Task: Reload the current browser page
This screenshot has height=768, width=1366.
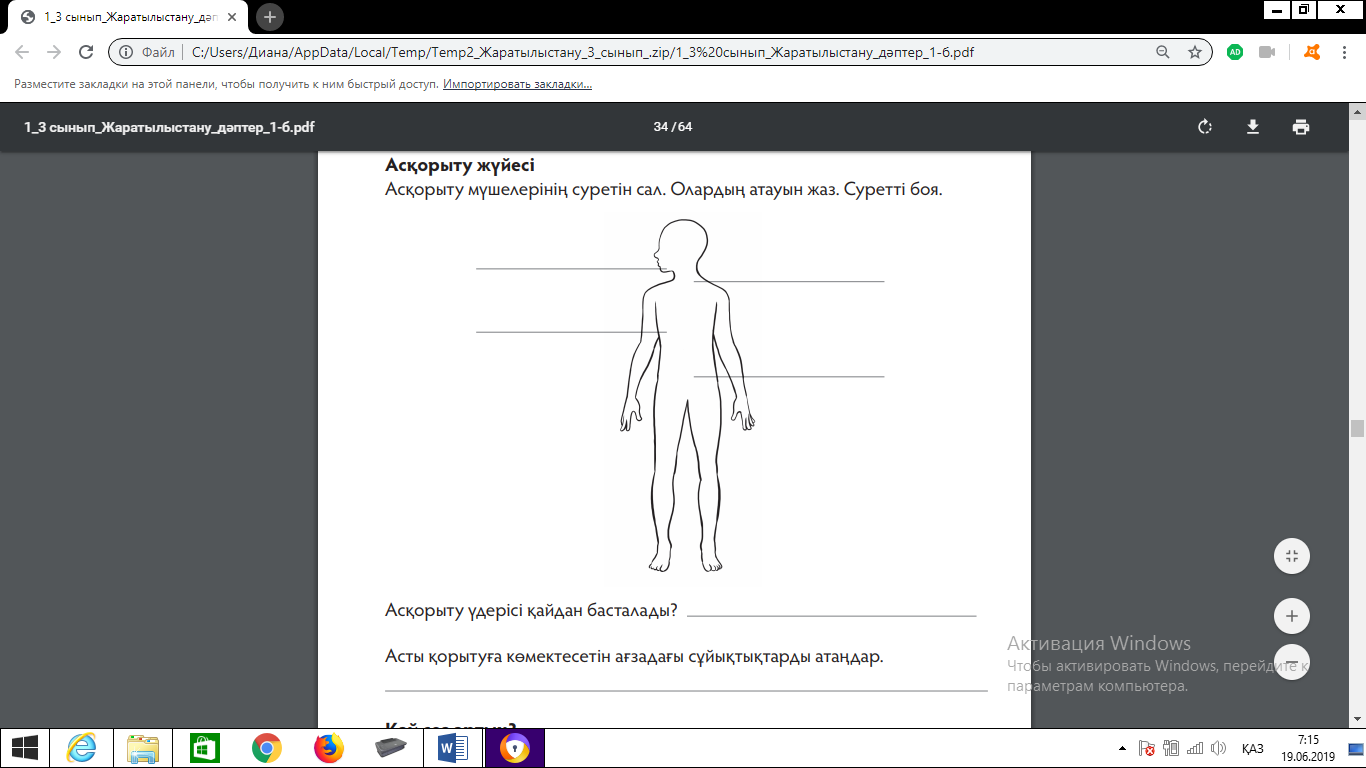Action: pos(86,52)
